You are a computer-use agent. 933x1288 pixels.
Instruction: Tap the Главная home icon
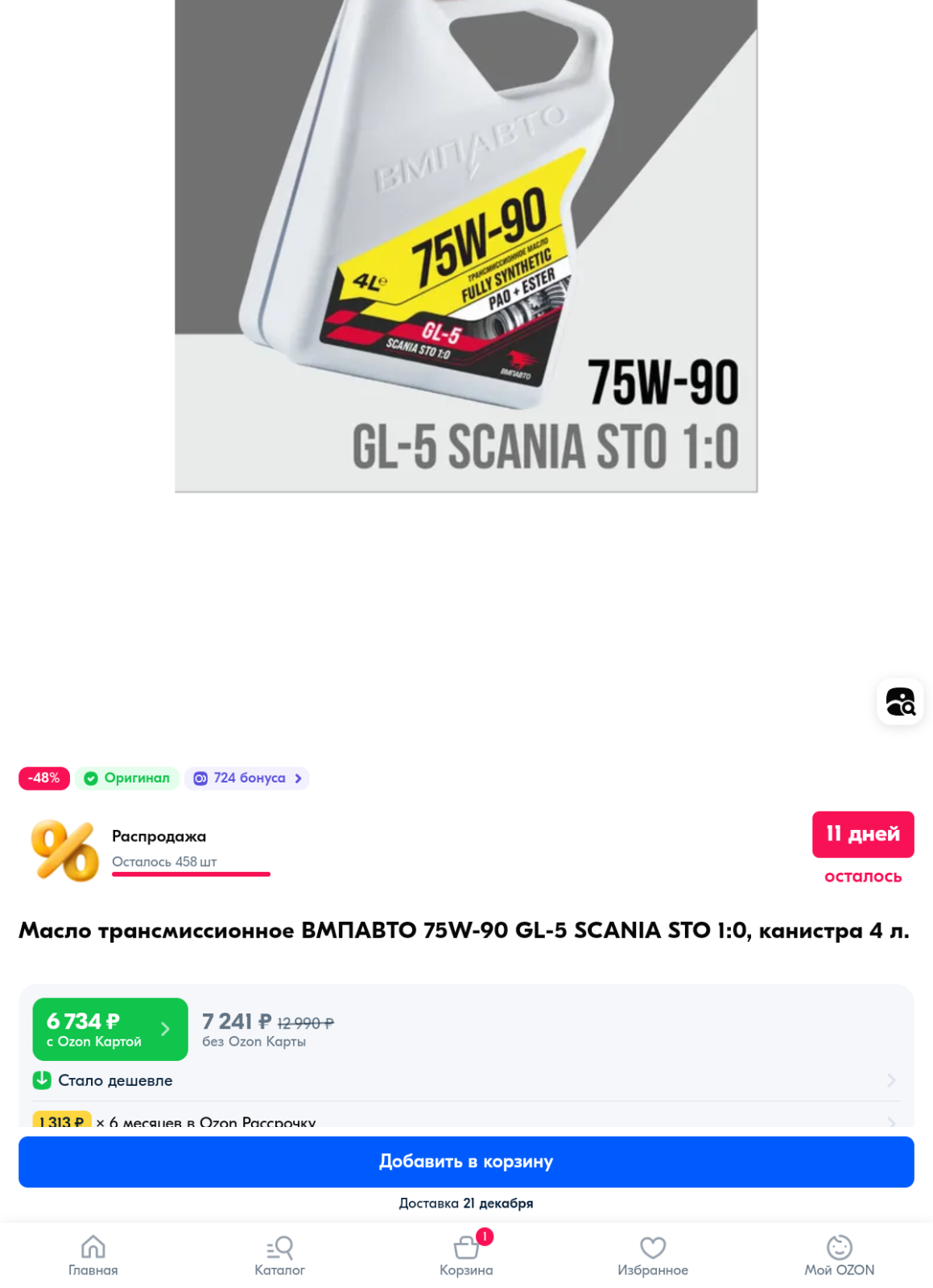pyautogui.click(x=93, y=1247)
